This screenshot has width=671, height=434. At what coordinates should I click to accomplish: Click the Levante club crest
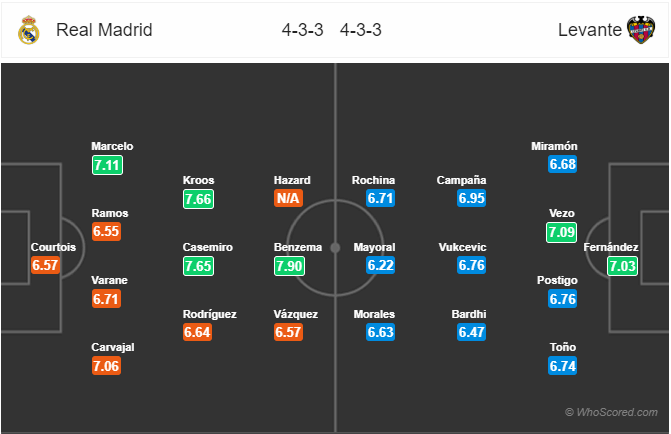pos(641,30)
